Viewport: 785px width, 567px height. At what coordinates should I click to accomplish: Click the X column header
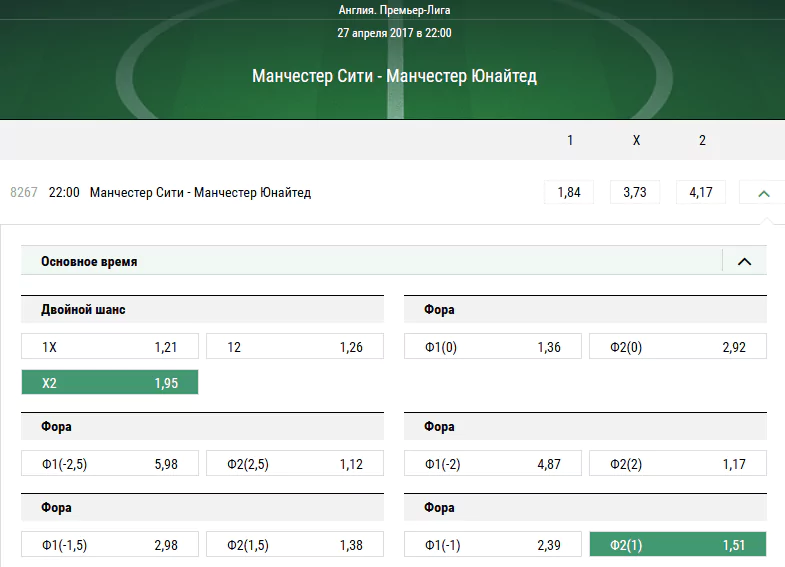(x=636, y=140)
